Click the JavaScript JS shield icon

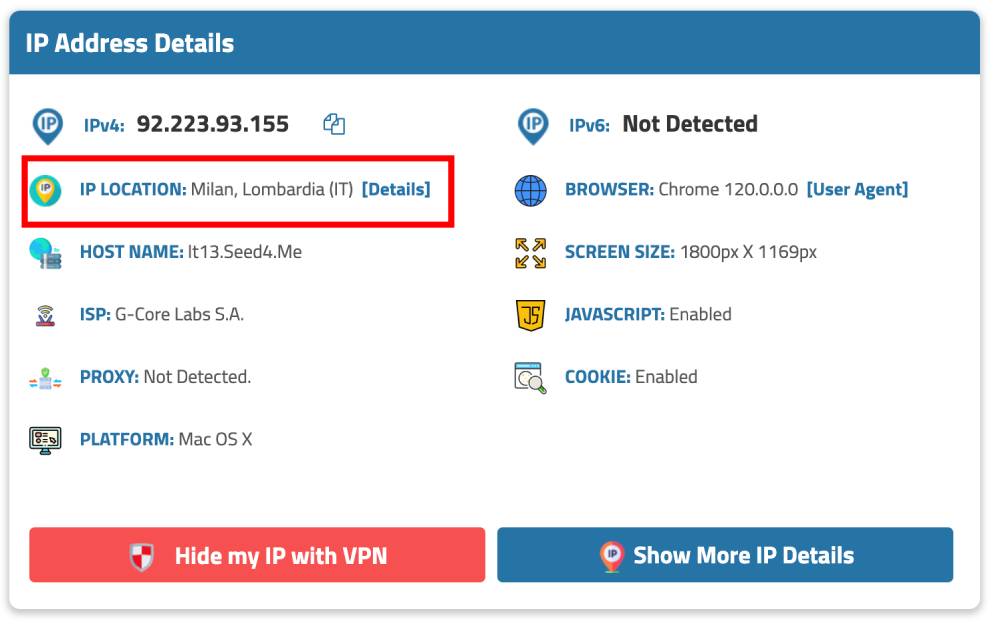click(x=531, y=315)
